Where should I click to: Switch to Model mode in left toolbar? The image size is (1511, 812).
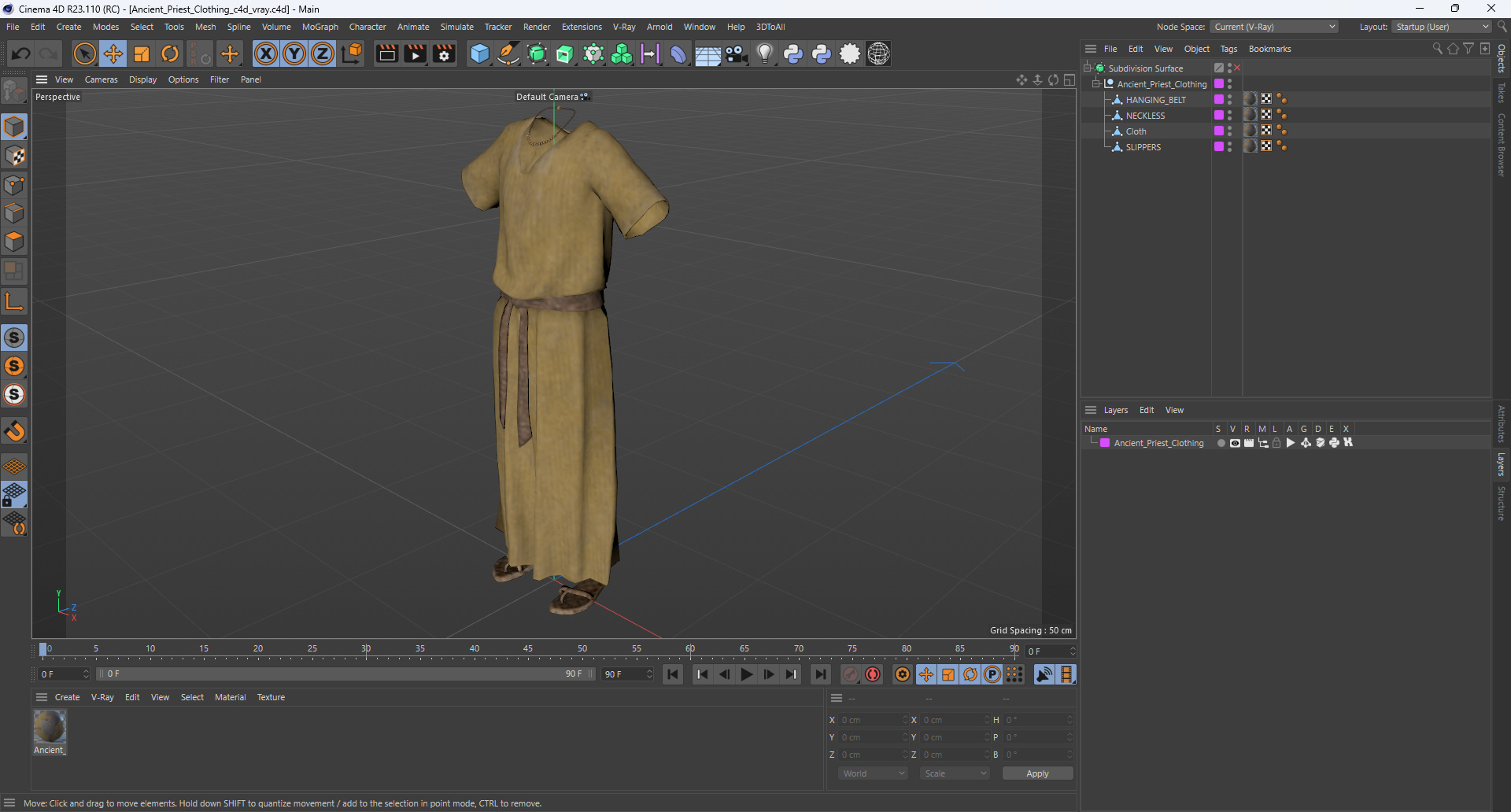(x=14, y=127)
